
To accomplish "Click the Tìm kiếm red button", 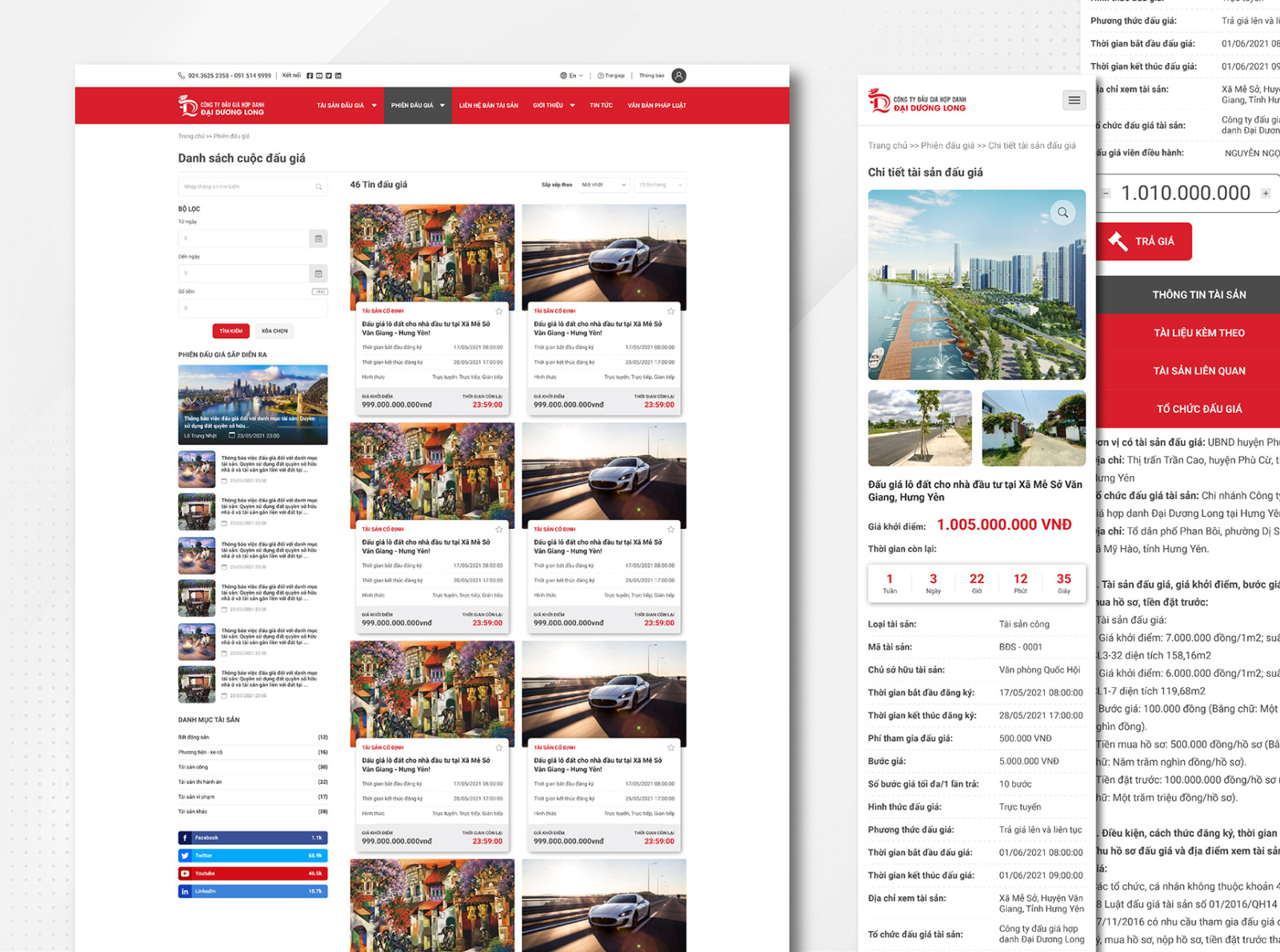I will click(x=231, y=331).
